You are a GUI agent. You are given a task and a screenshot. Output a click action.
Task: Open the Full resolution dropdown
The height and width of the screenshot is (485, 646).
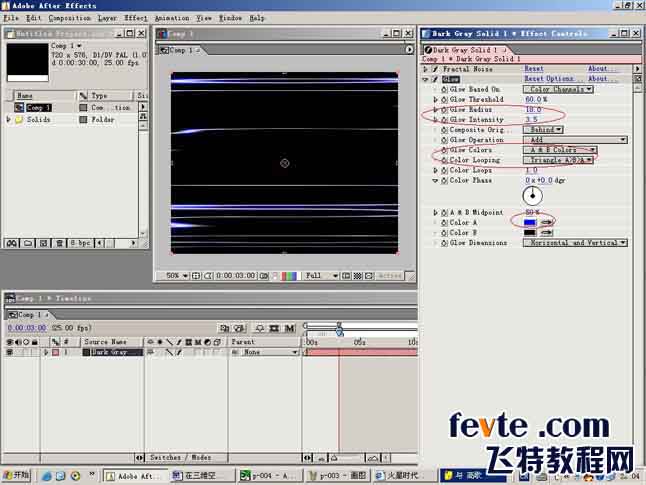pos(321,276)
